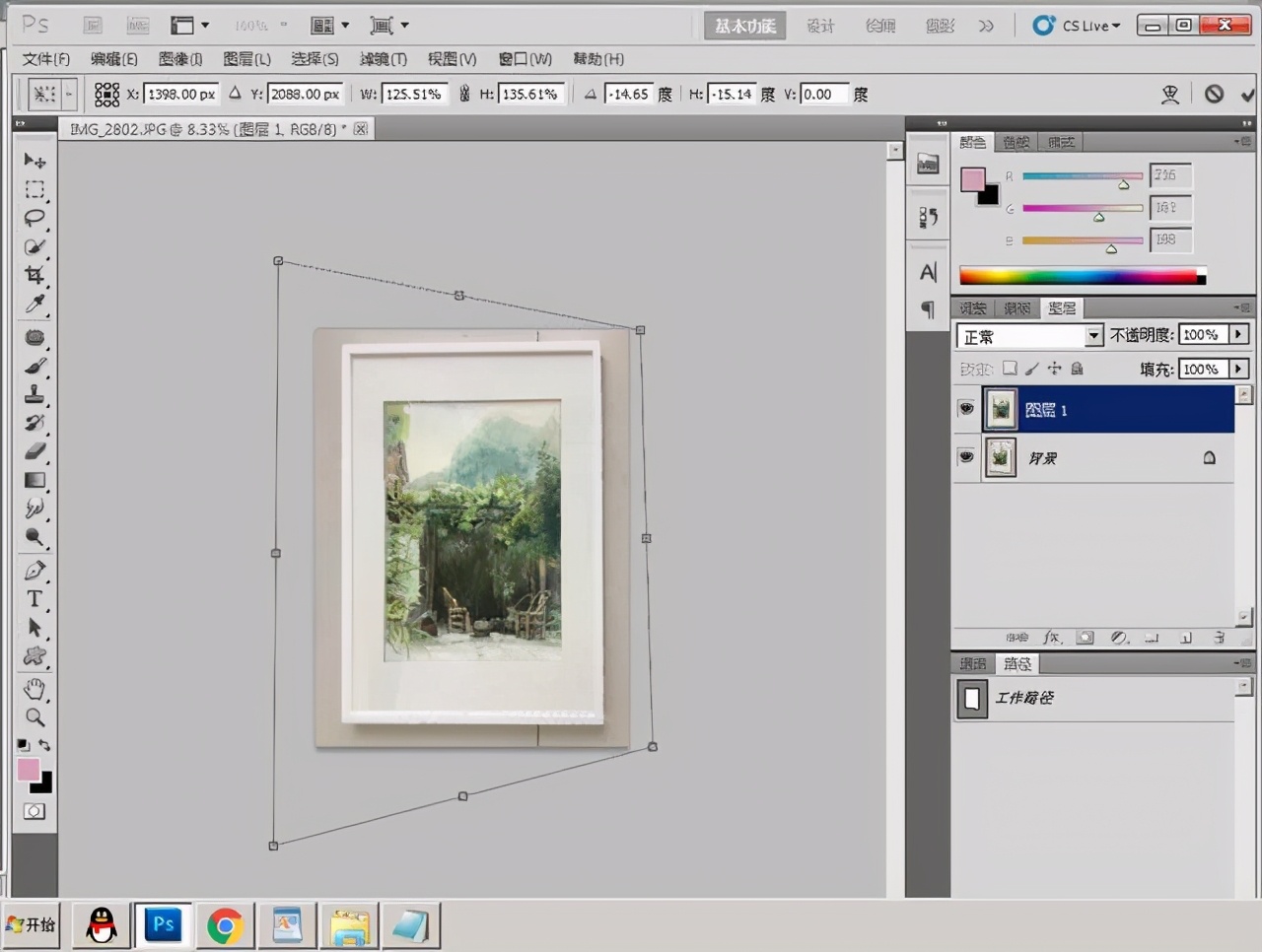Select the Hand tool
The width and height of the screenshot is (1262, 952).
click(x=35, y=688)
